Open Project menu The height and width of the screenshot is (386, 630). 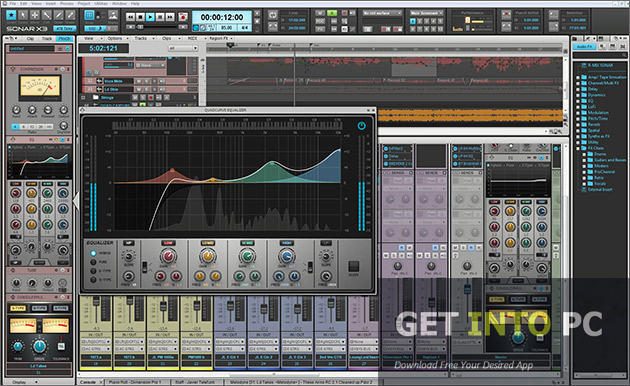pyautogui.click(x=84, y=4)
